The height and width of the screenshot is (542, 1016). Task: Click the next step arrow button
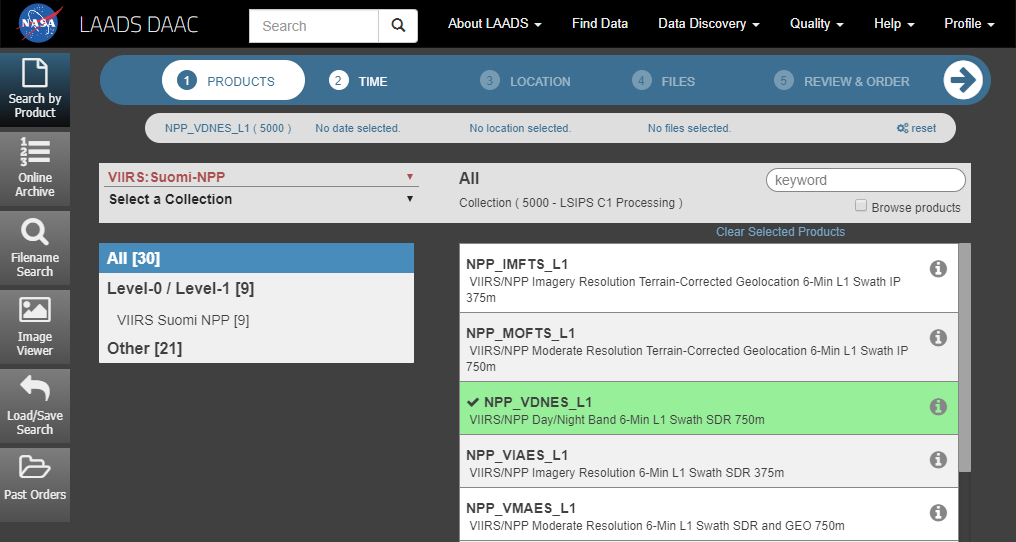pyautogui.click(x=963, y=80)
